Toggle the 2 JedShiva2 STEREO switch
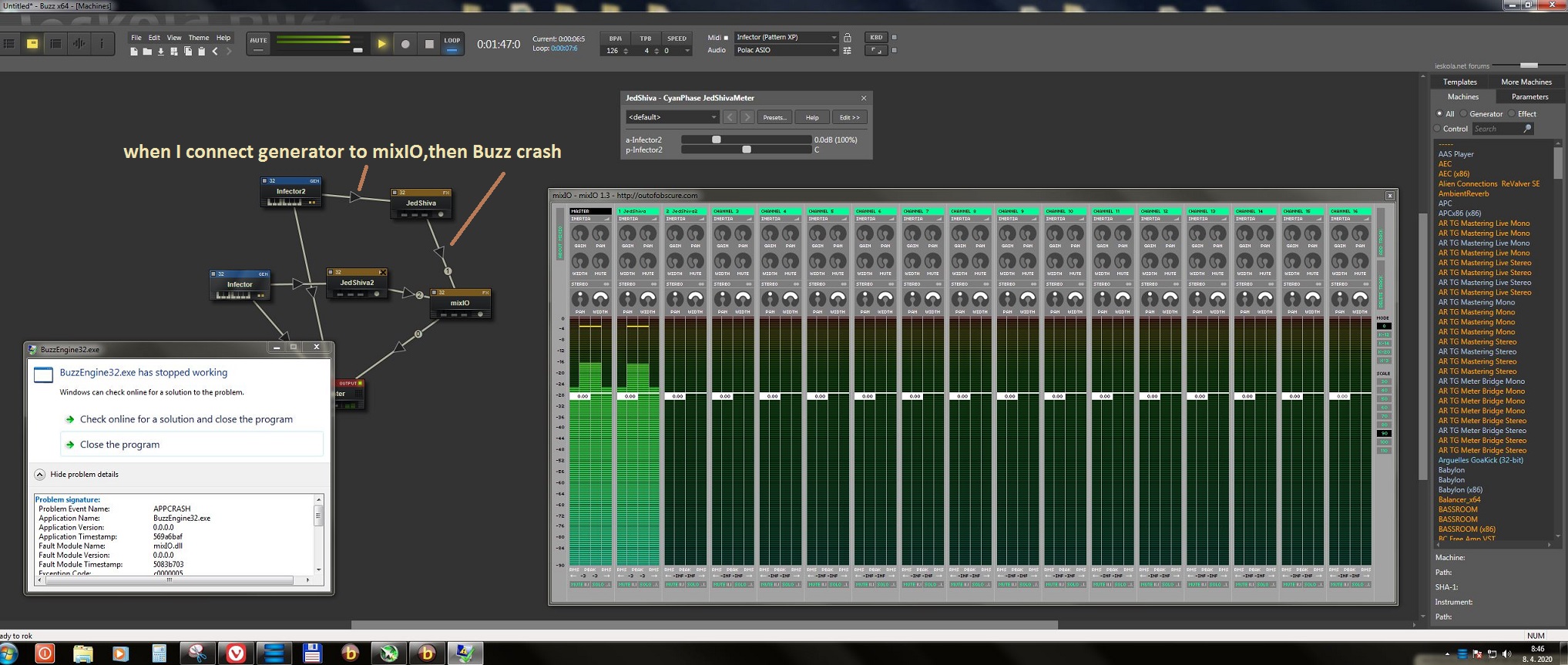This screenshot has height=665, width=1568. click(x=685, y=284)
